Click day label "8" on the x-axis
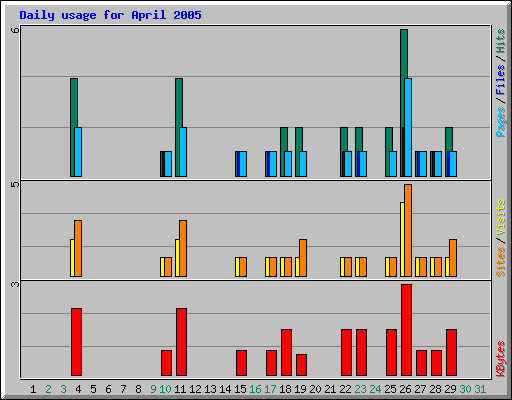Image resolution: width=512 pixels, height=400 pixels. [x=138, y=389]
